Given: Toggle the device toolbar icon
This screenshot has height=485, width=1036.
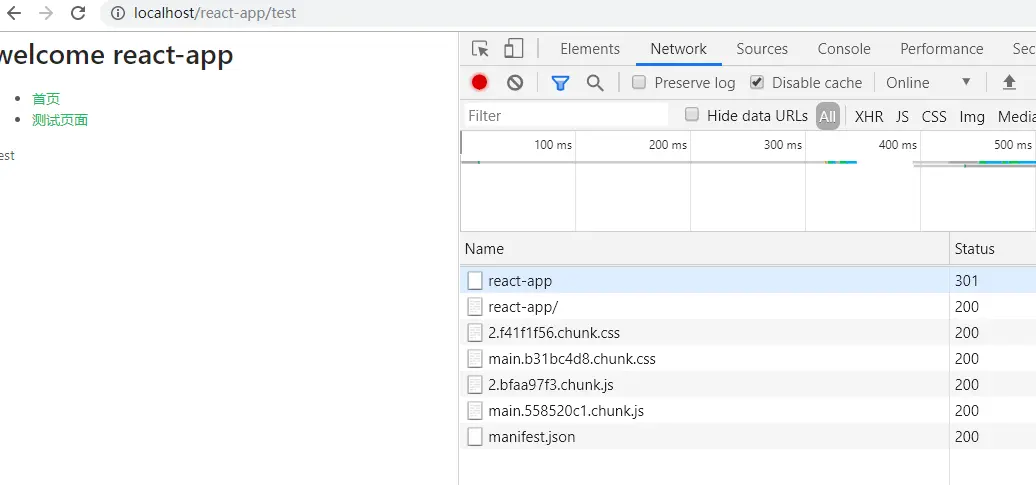Looking at the screenshot, I should point(513,48).
